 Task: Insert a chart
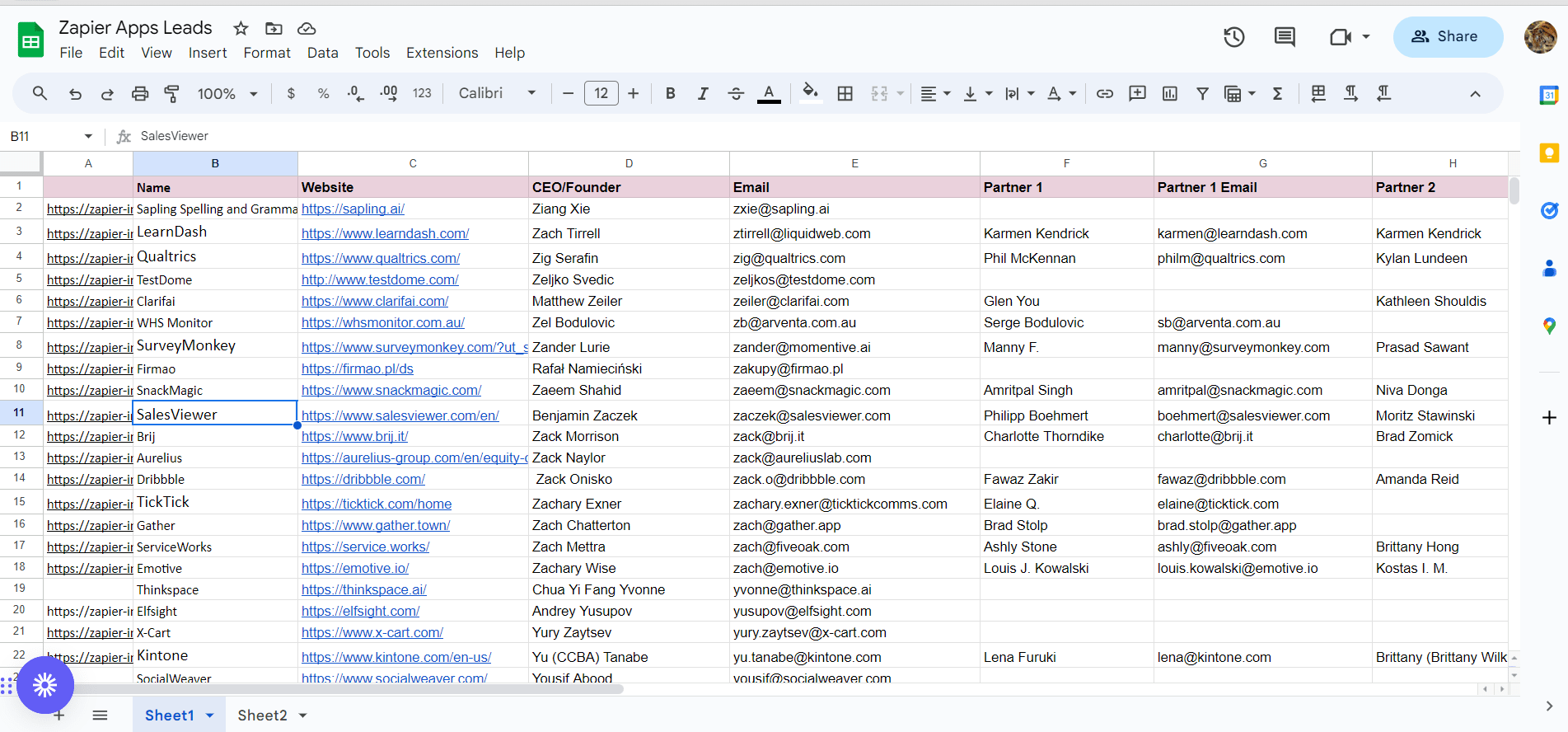pyautogui.click(x=1170, y=93)
